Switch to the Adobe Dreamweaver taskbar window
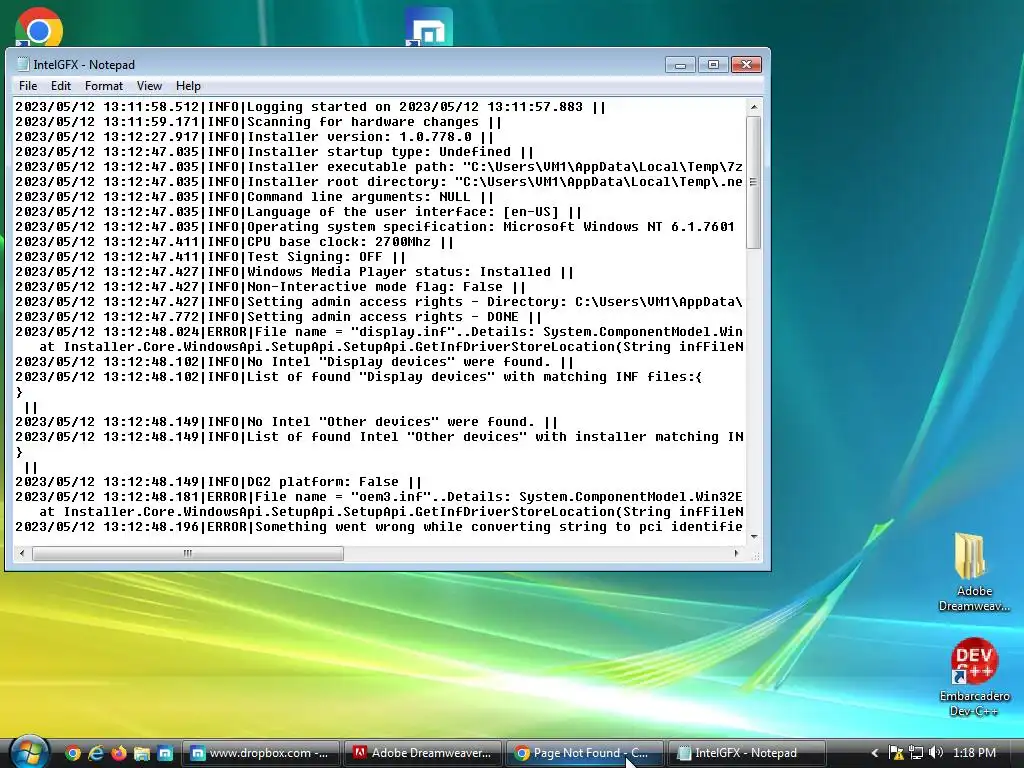The image size is (1024, 768). [x=422, y=753]
